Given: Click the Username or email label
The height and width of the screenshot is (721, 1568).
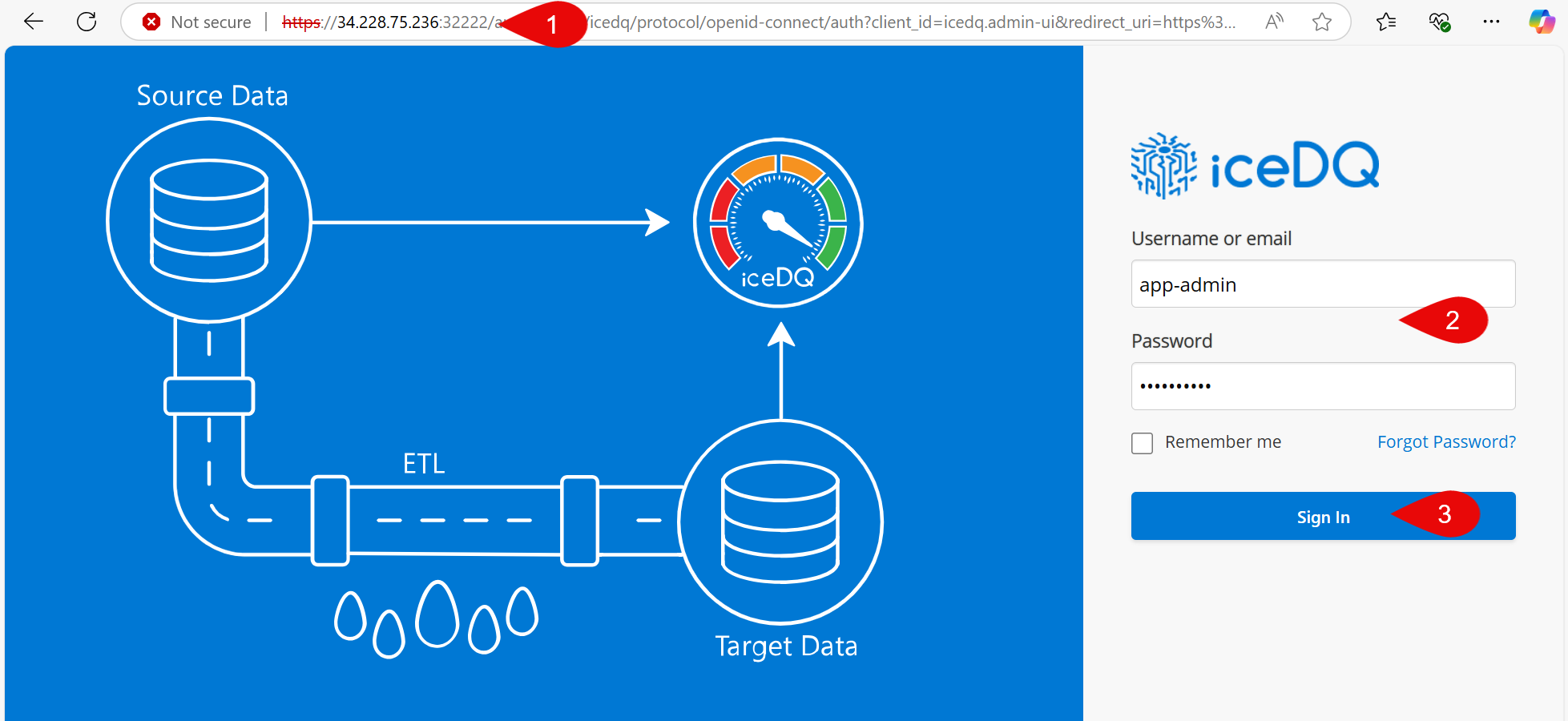Looking at the screenshot, I should pos(1211,239).
